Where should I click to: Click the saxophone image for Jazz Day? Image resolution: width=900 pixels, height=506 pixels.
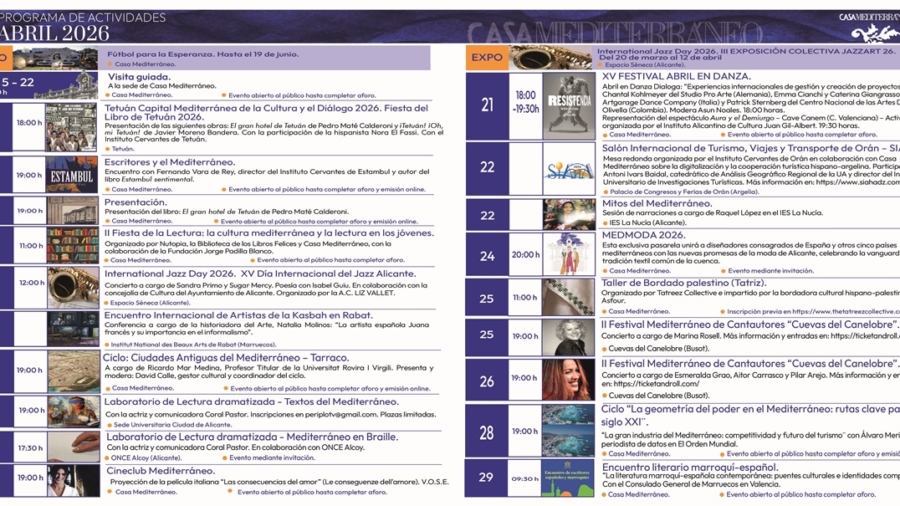(x=73, y=287)
